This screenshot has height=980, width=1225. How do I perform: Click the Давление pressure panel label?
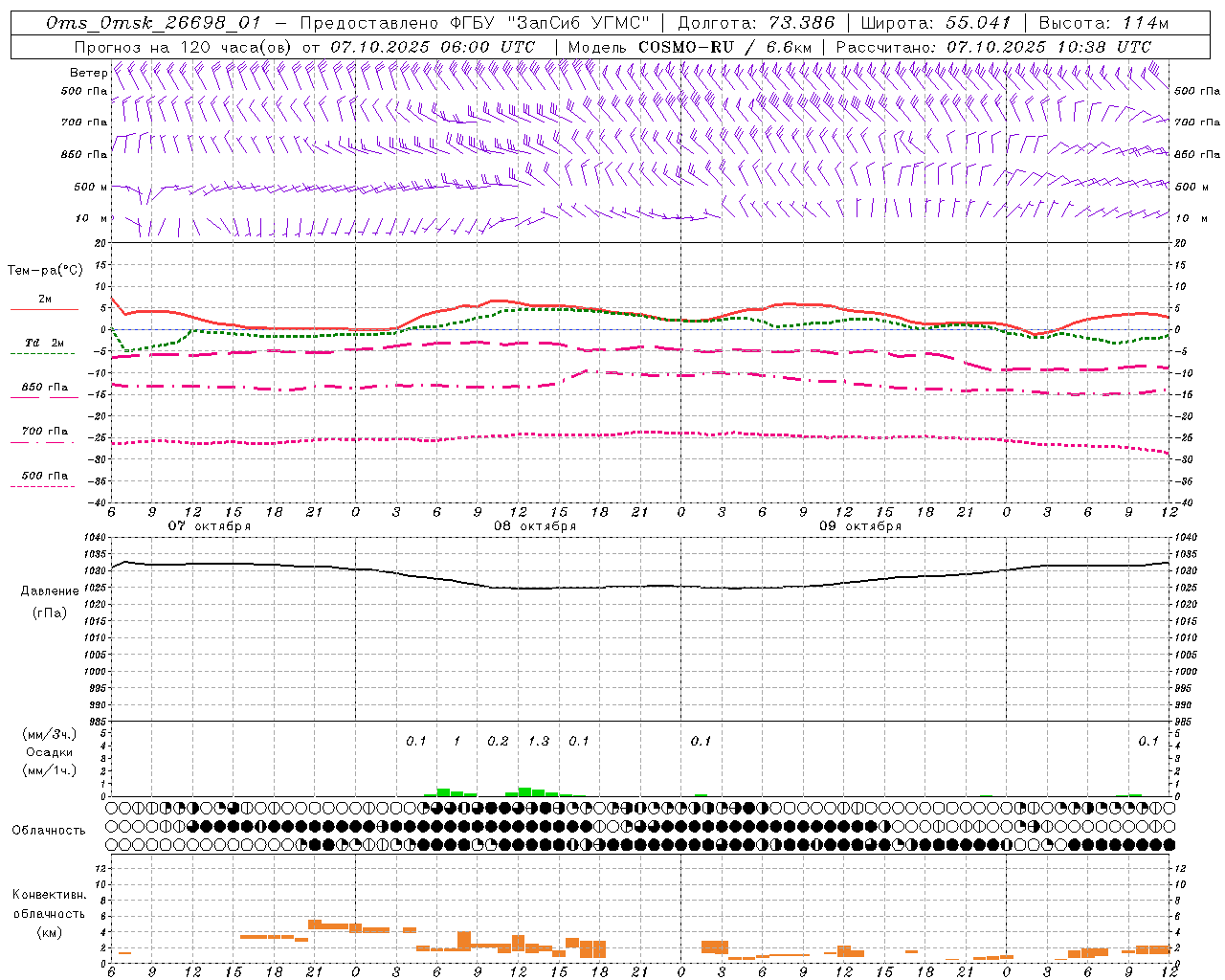pyautogui.click(x=49, y=591)
